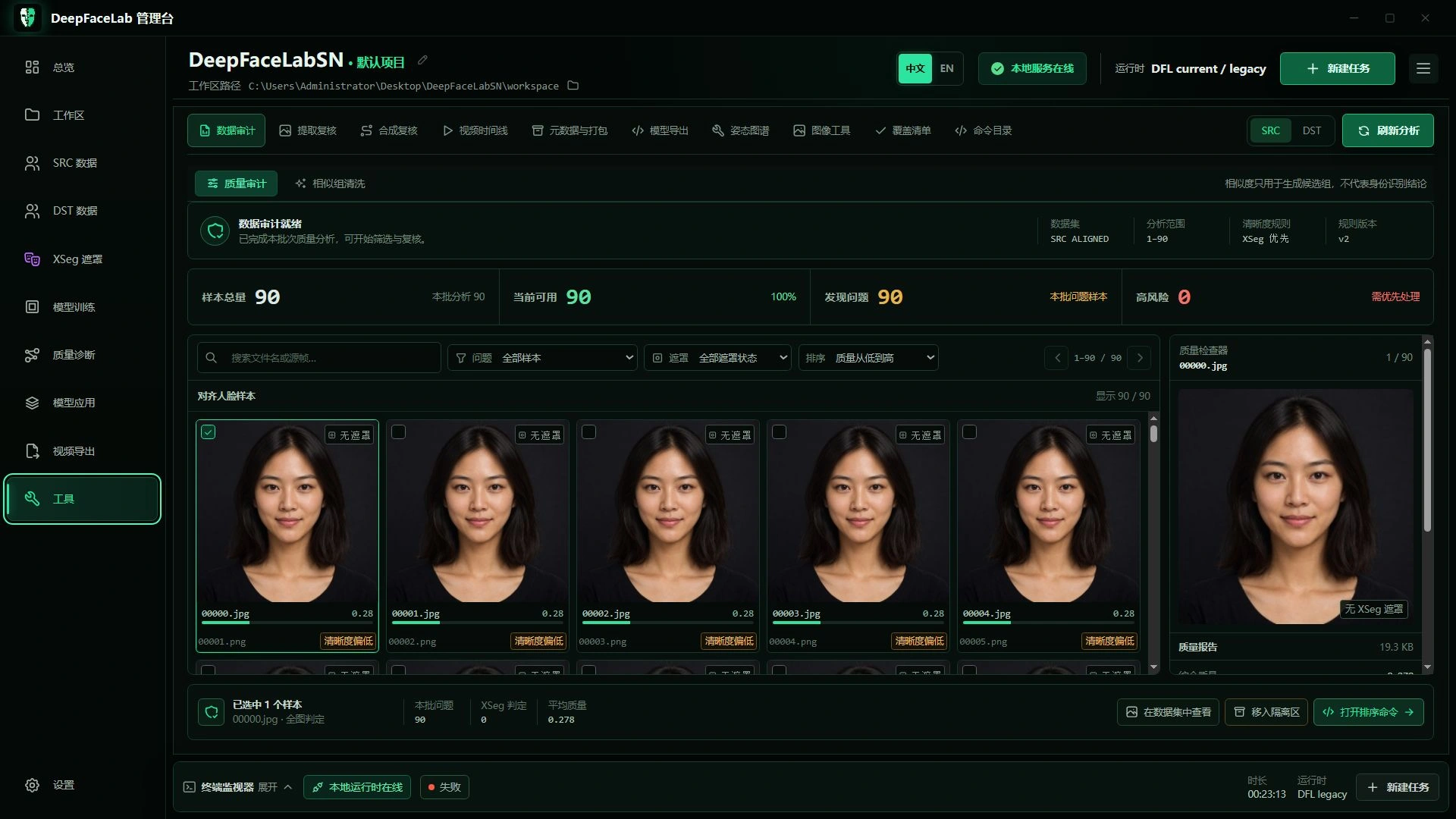Click the 失败 status button
Viewport: 1456px width, 819px height.
(444, 787)
